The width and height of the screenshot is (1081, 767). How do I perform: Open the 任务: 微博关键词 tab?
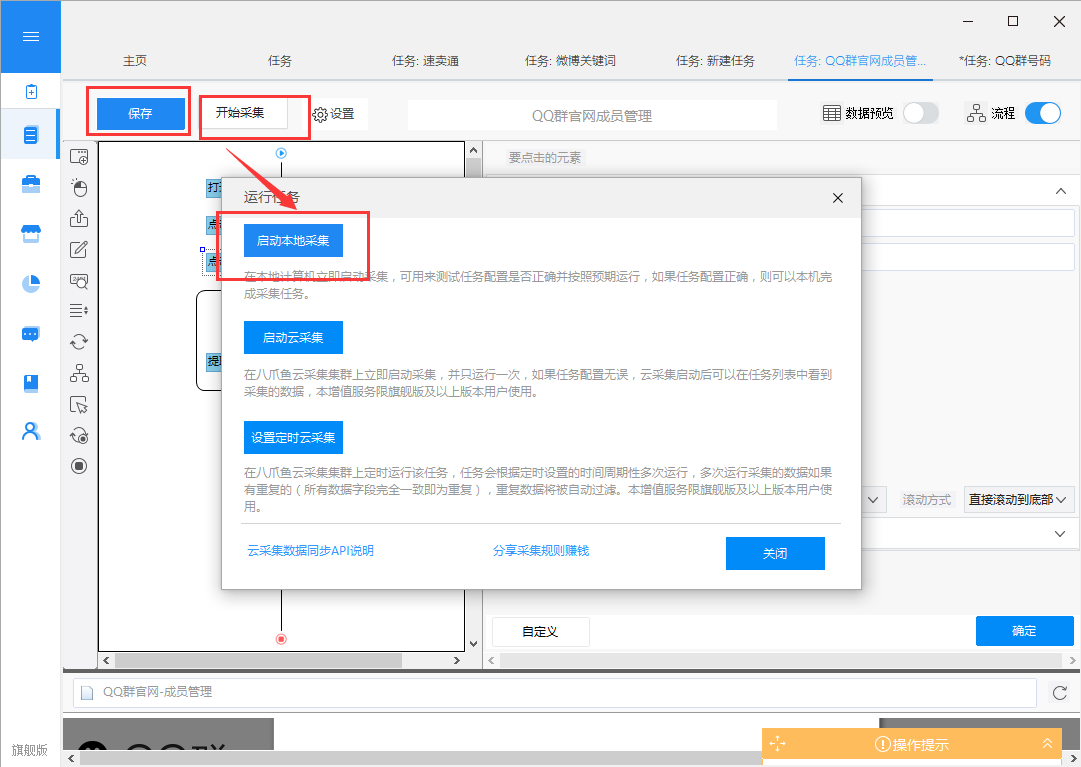[x=570, y=61]
